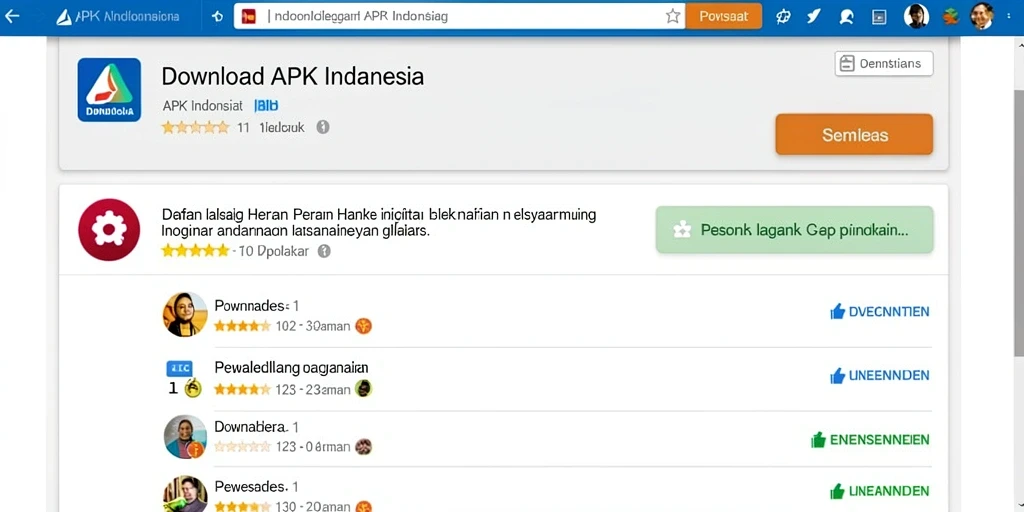The width and height of the screenshot is (1024, 512).
Task: Click the five-star rating beside 10 Dpolakar
Action: point(195,251)
